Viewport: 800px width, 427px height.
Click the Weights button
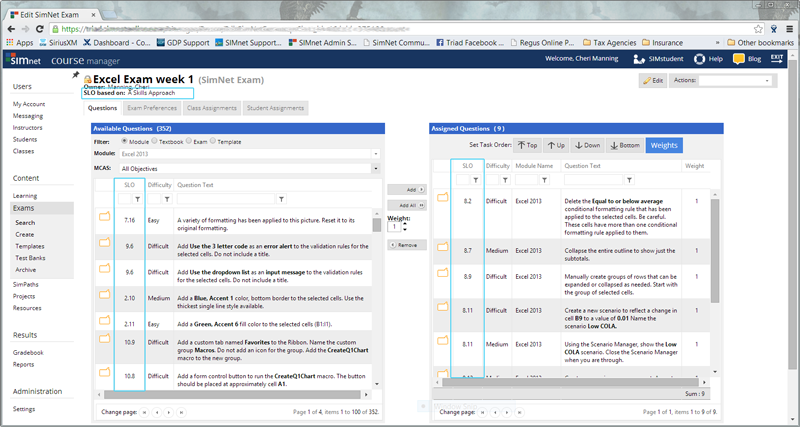click(x=664, y=145)
